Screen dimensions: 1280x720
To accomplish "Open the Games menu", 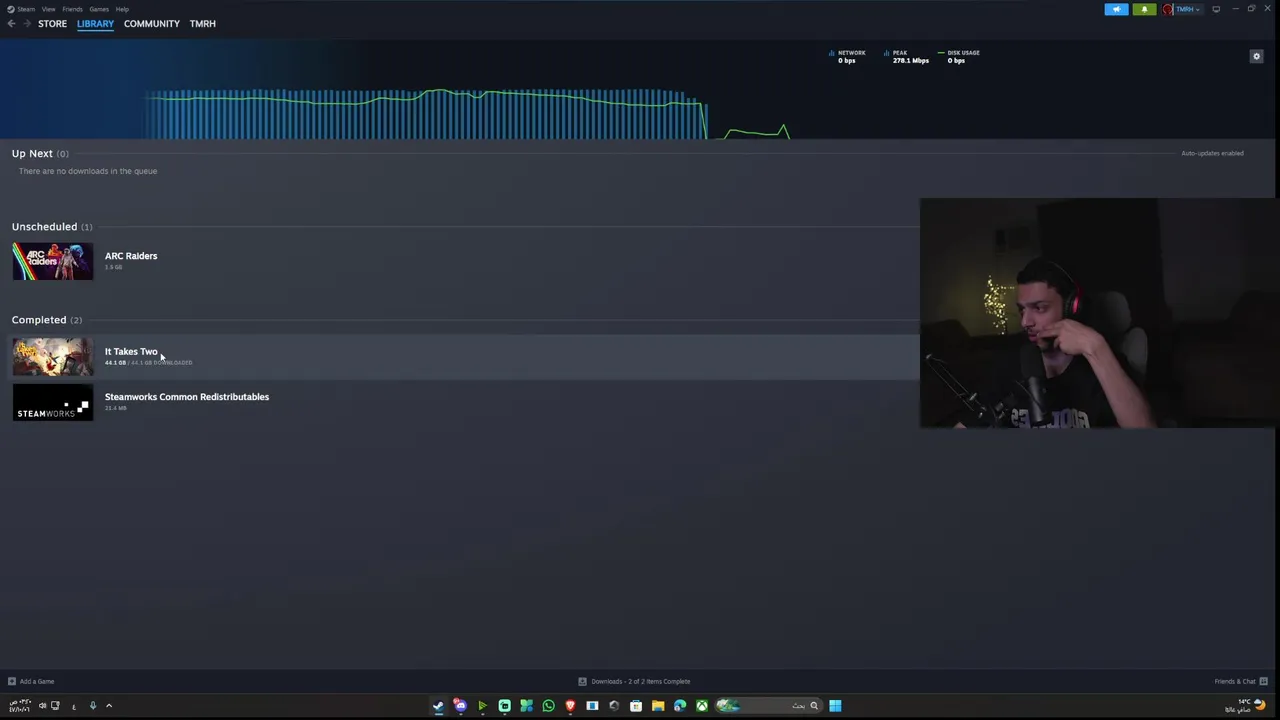I will point(99,9).
